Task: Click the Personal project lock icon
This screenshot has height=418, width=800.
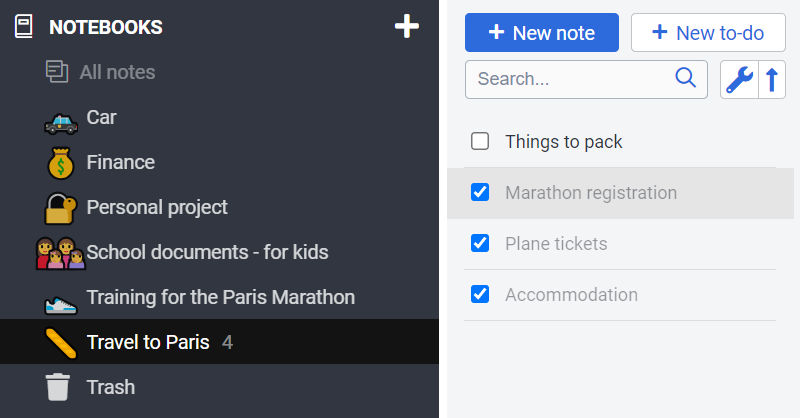Action: point(60,208)
